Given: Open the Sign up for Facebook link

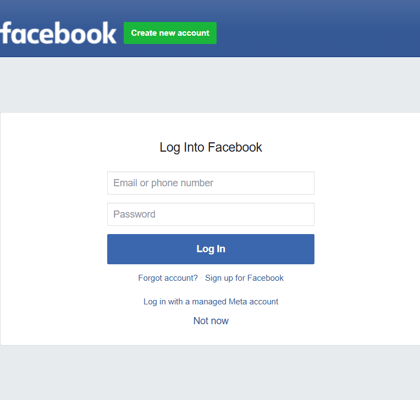Looking at the screenshot, I should (x=244, y=278).
